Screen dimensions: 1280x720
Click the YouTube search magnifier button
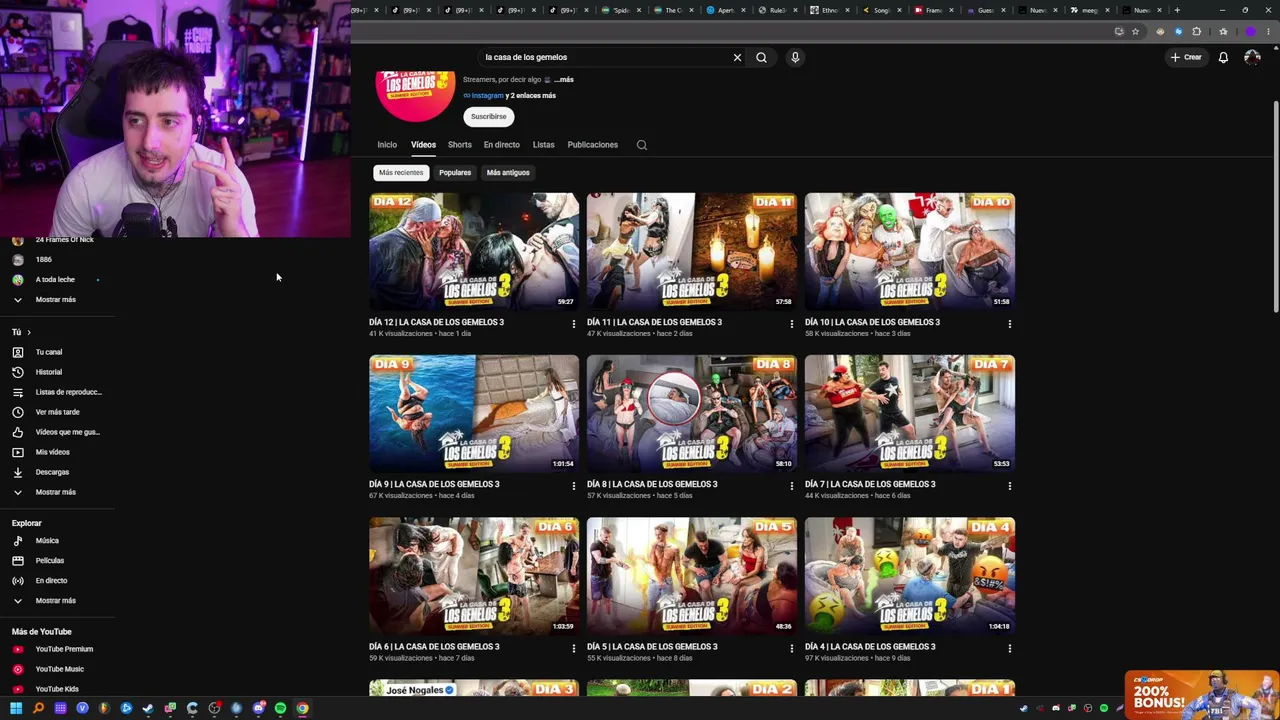click(761, 57)
